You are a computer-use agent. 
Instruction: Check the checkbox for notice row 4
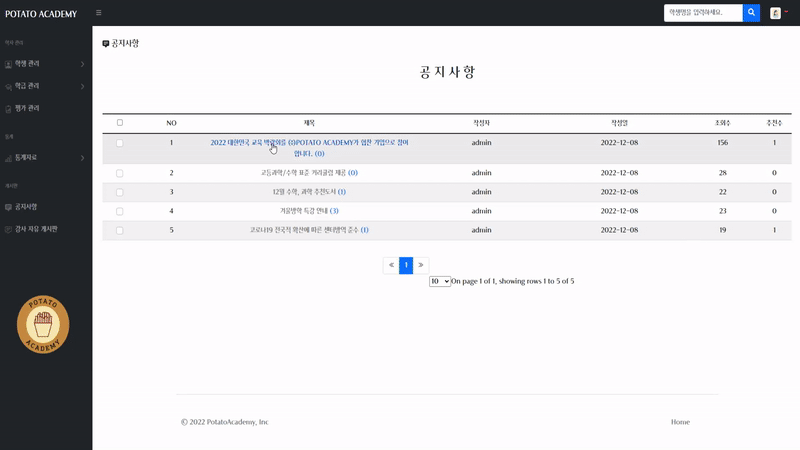[119, 211]
